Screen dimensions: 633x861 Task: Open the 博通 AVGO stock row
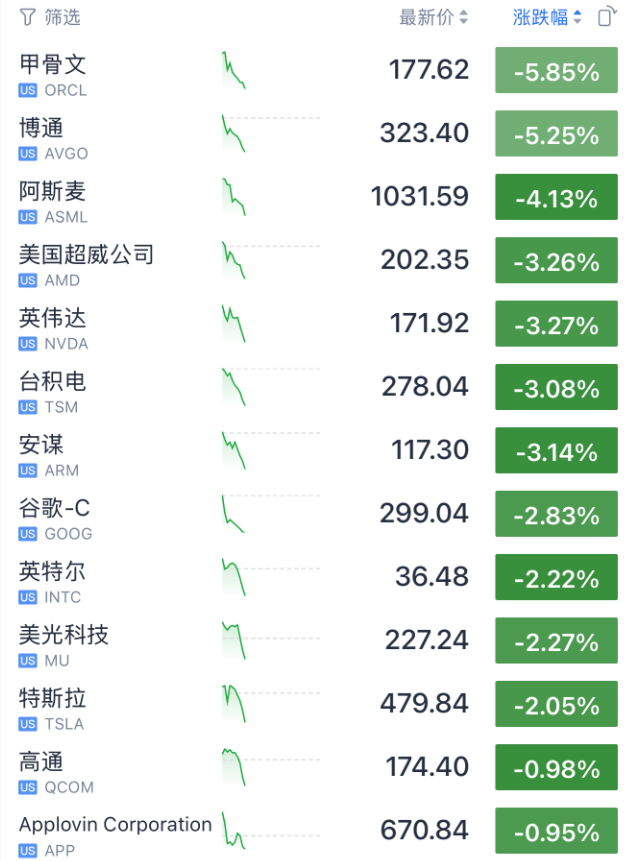click(42, 128)
